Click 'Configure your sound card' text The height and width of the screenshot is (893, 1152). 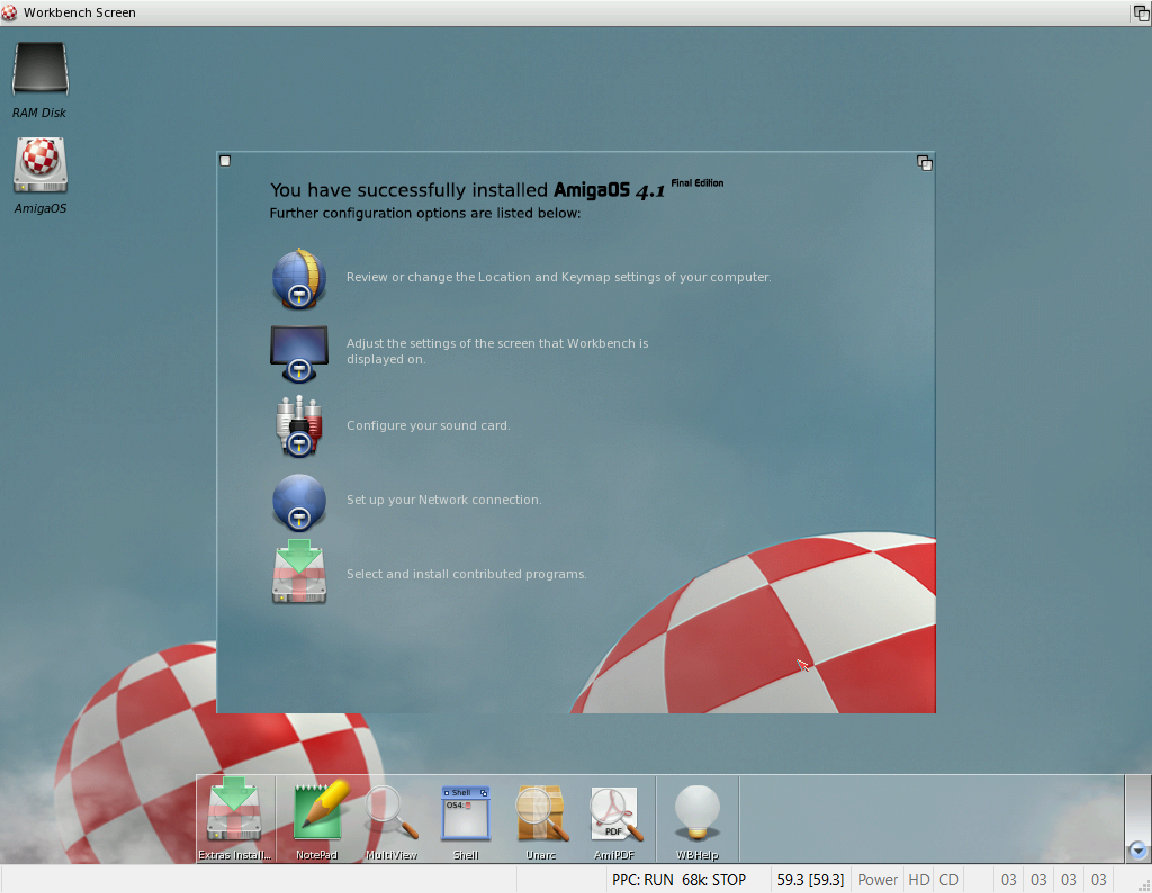[428, 426]
